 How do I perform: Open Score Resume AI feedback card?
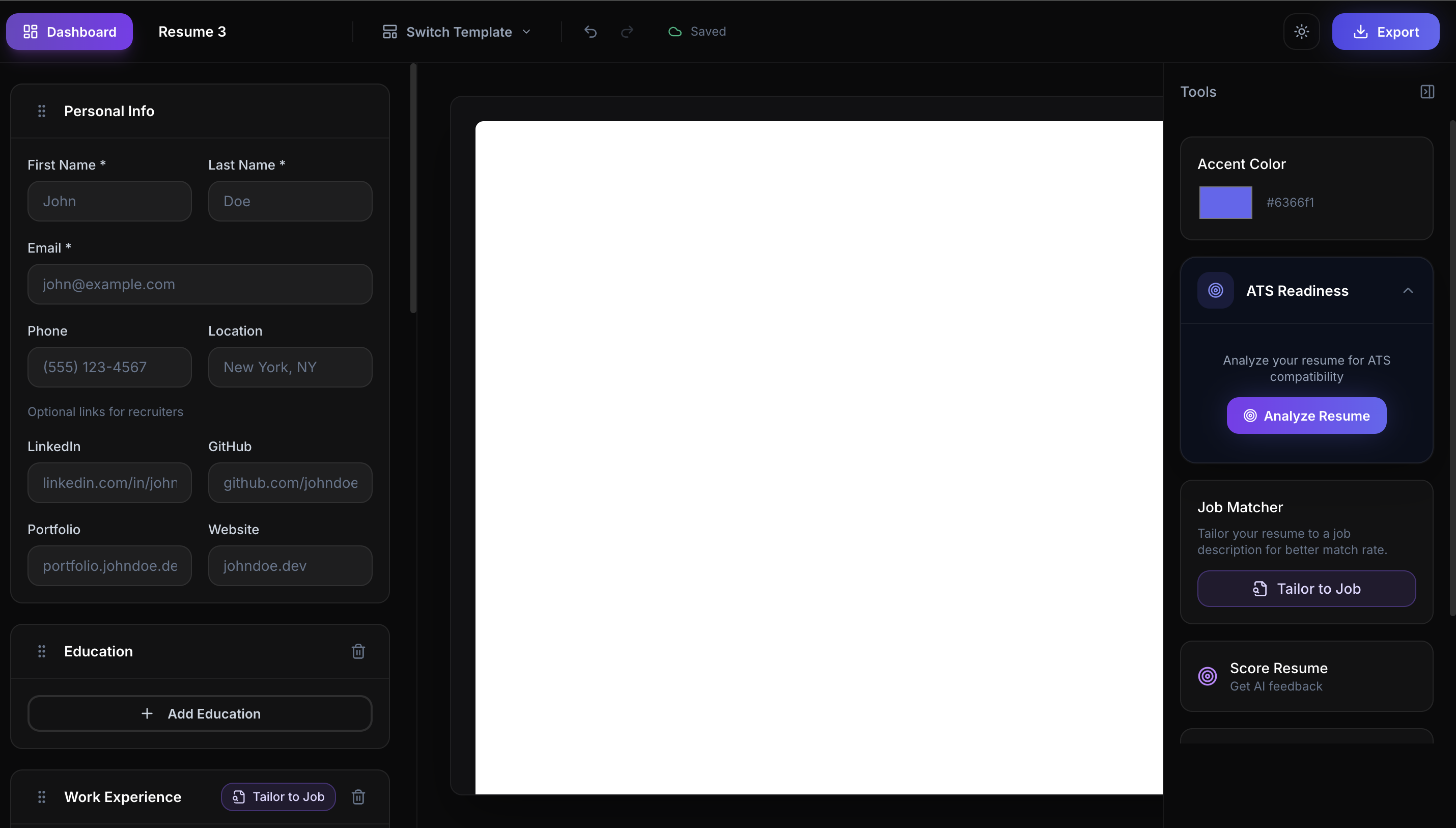pos(1306,676)
